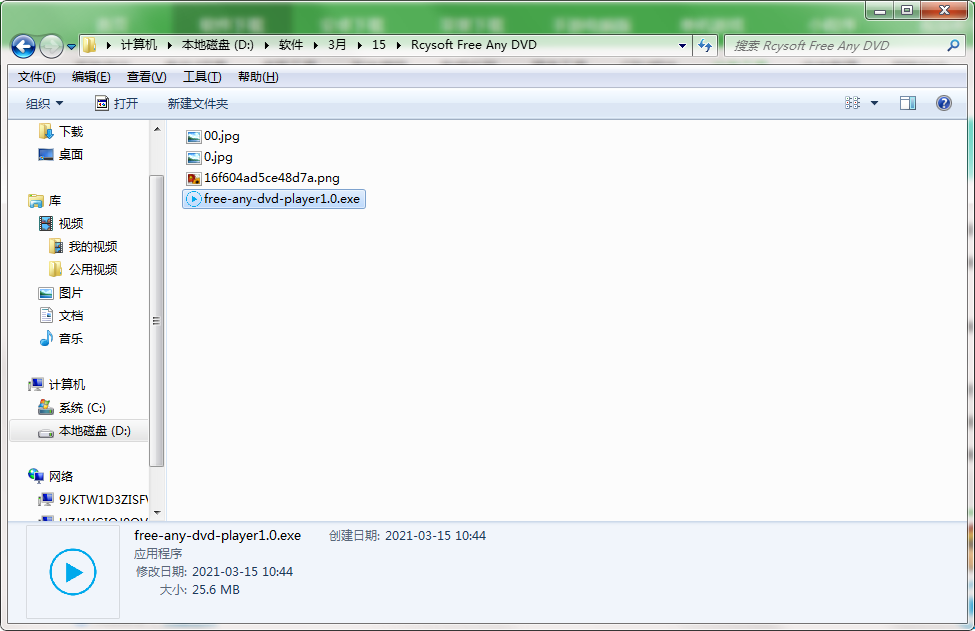Click the 修改日期 value 2021-03-15 10:44
The height and width of the screenshot is (631, 975).
coord(243,571)
